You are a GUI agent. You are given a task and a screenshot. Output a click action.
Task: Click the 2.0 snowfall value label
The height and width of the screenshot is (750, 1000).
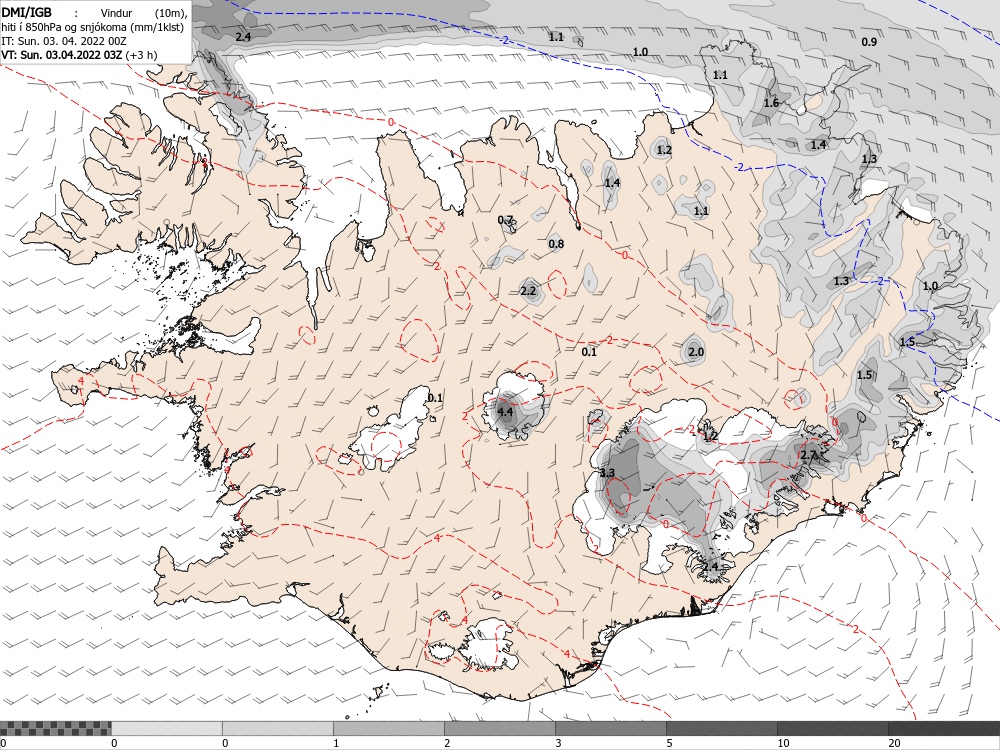click(696, 351)
